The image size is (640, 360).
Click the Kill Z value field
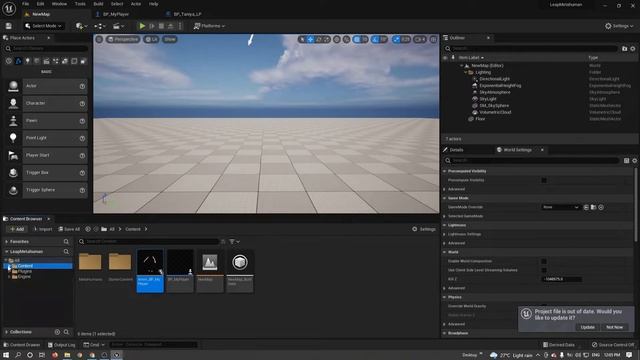562,279
